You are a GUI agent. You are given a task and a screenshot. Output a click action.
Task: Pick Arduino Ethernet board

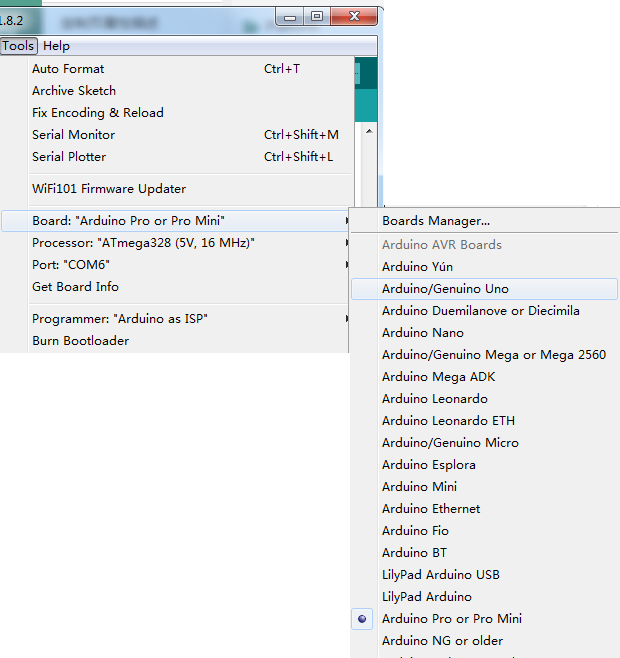(x=484, y=509)
